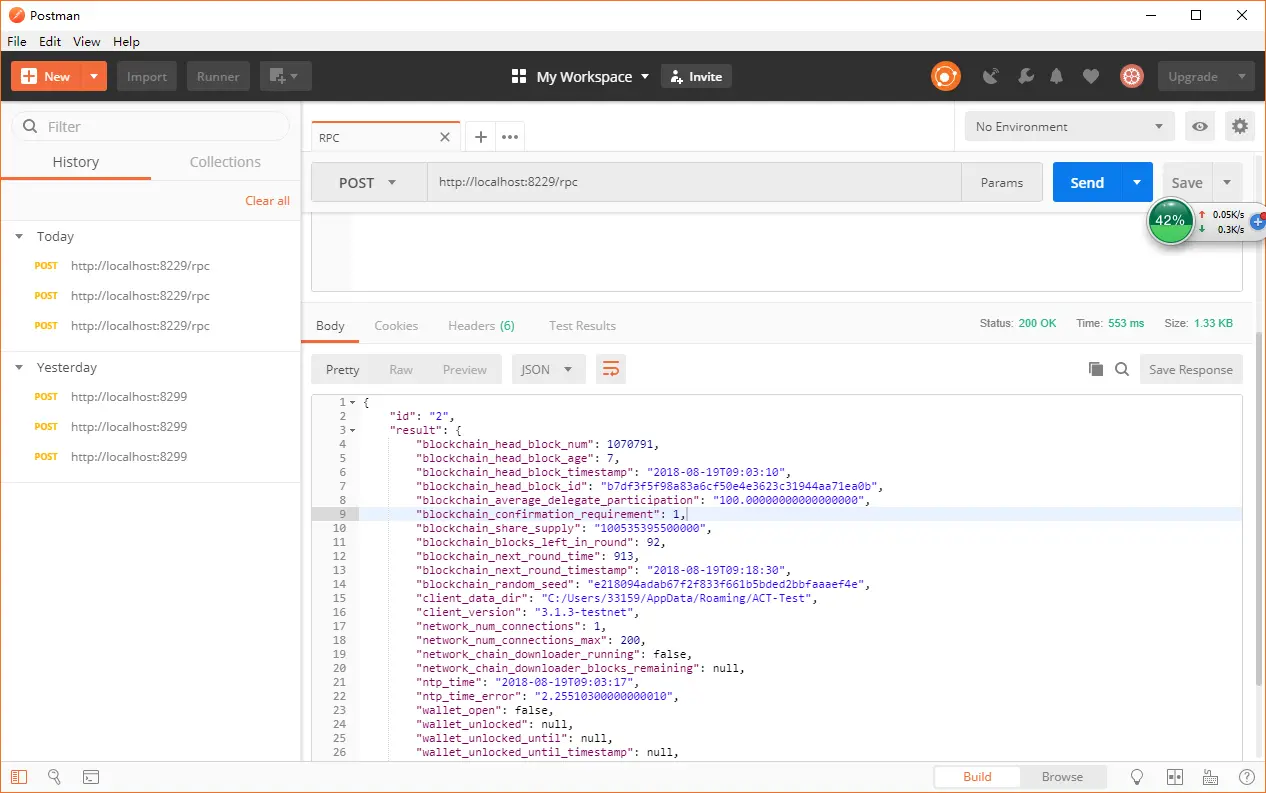Toggle the sidebar icon in status bar

coord(20,776)
